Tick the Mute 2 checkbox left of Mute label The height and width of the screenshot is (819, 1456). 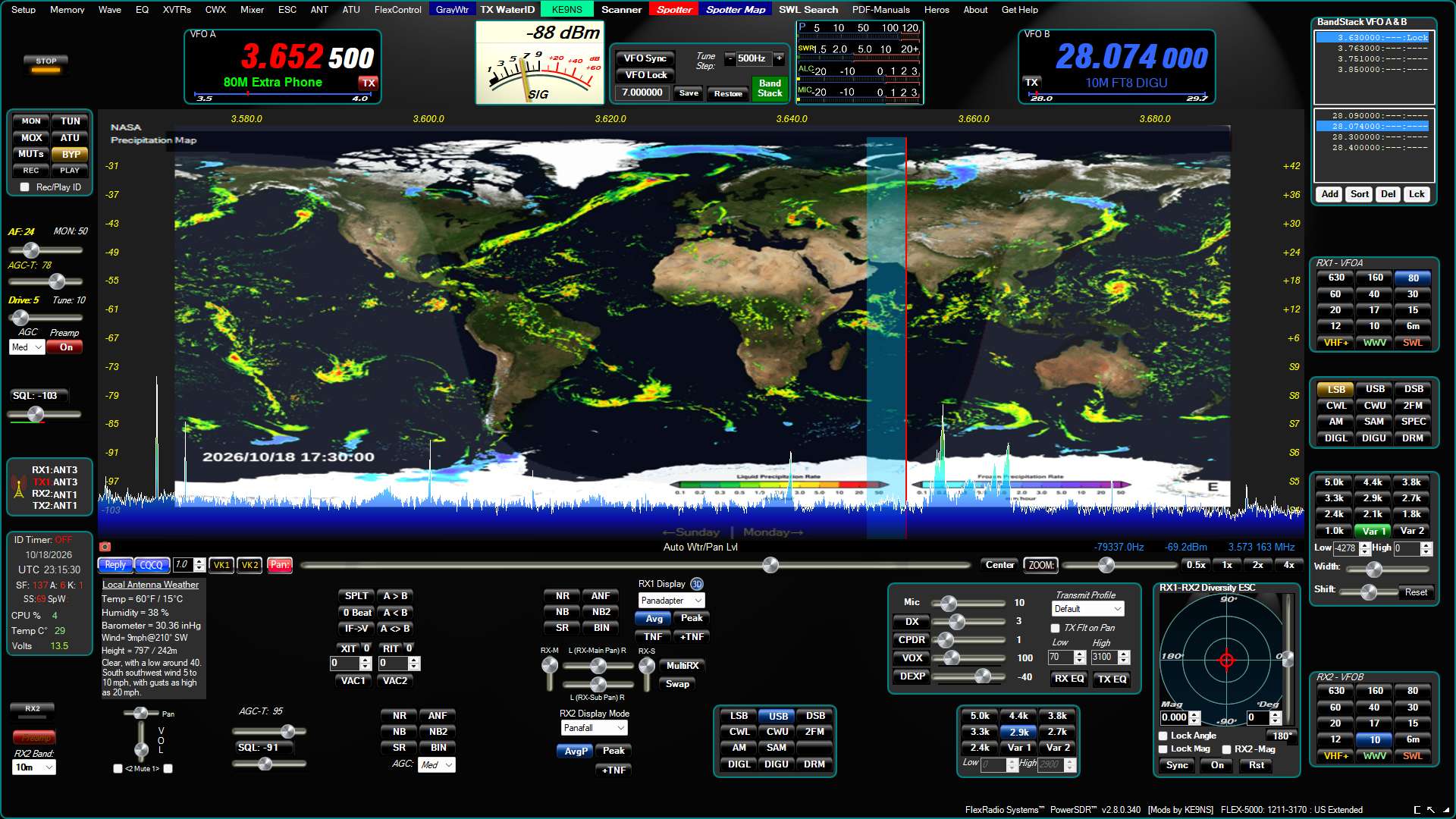[118, 769]
